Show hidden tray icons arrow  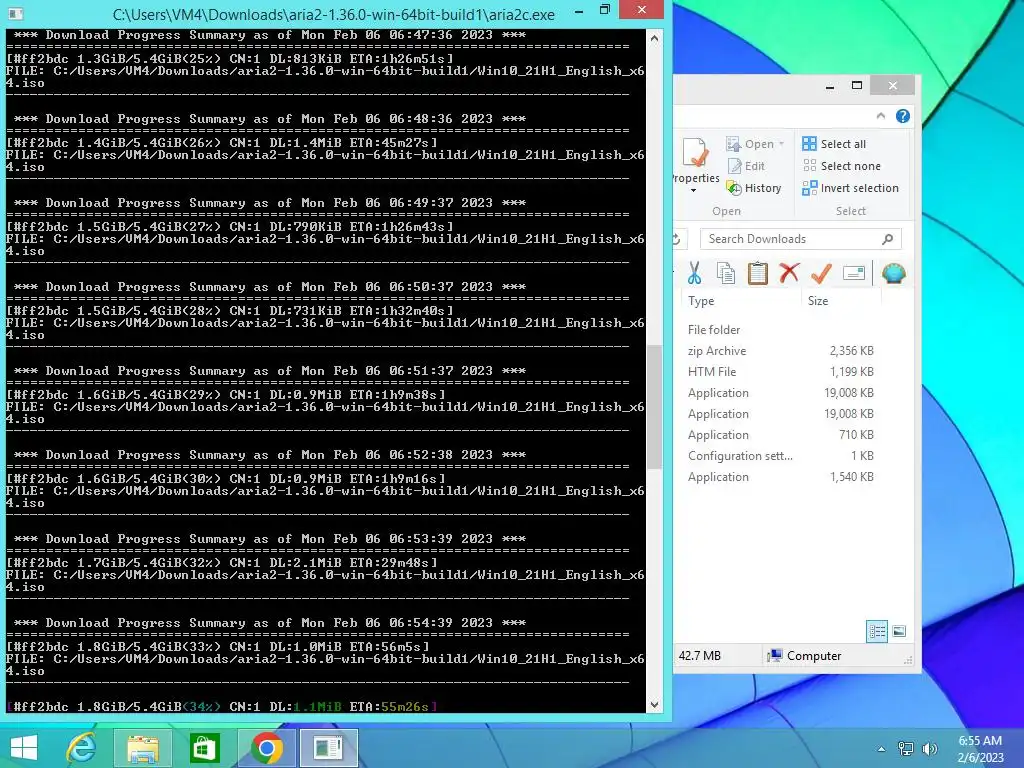pos(882,749)
